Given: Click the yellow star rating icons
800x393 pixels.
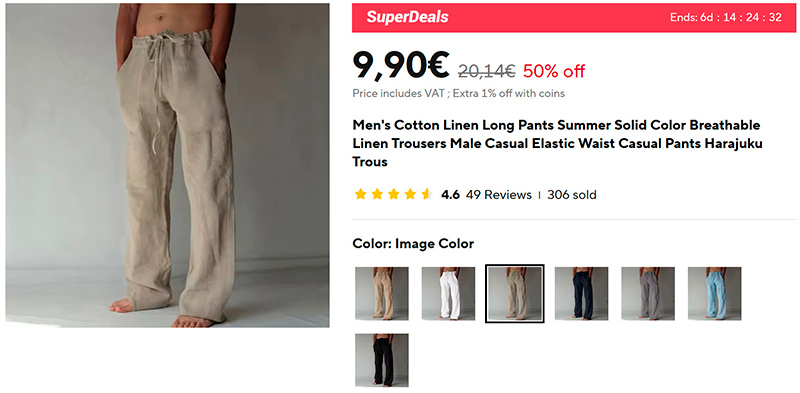Looking at the screenshot, I should coord(394,194).
